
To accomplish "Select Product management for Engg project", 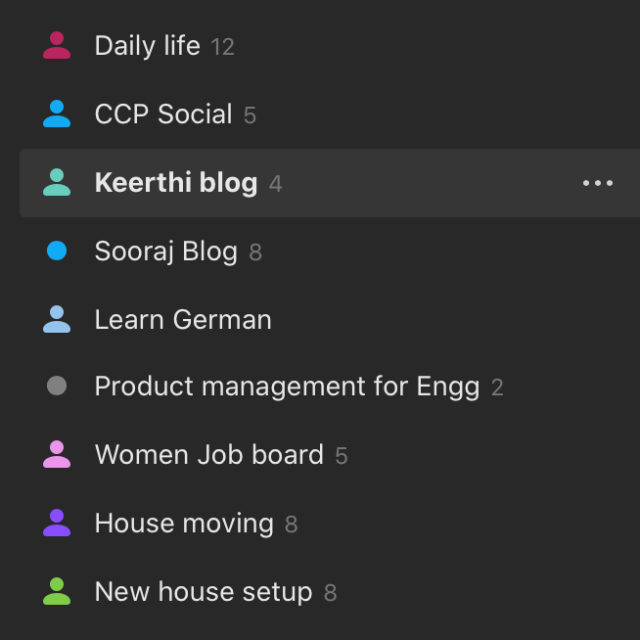I will tap(287, 386).
